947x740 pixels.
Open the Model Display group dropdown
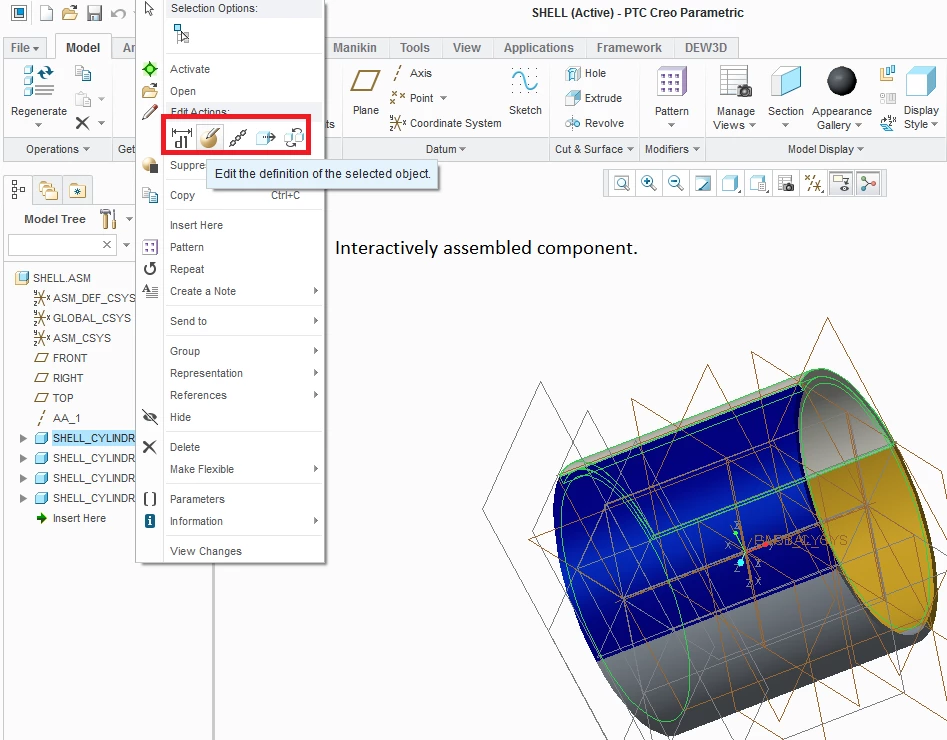[826, 149]
